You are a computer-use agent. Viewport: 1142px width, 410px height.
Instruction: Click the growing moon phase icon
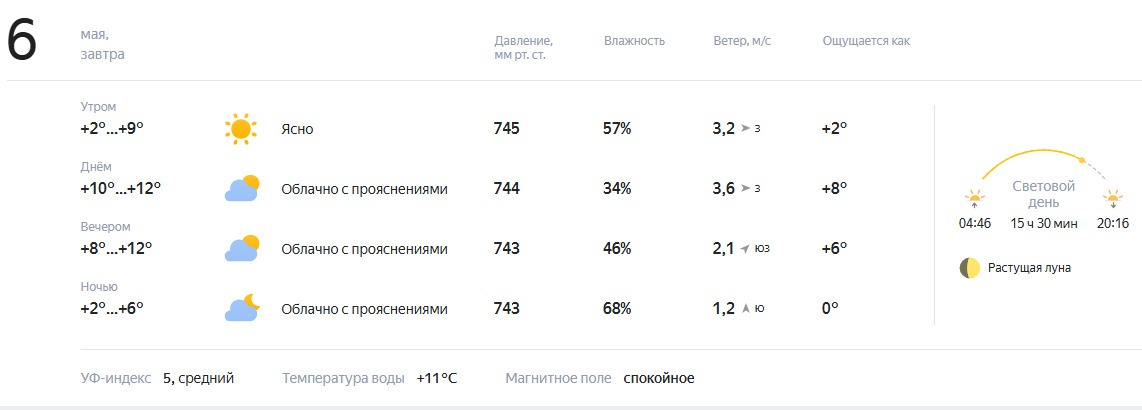coord(969,268)
